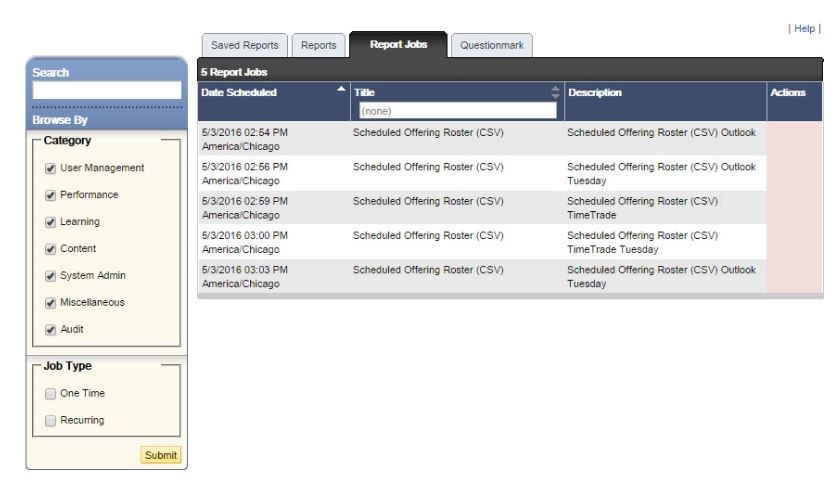This screenshot has width=839, height=492.
Task: Click the description in the 02:54 PM row
Action: pyautogui.click(x=661, y=132)
